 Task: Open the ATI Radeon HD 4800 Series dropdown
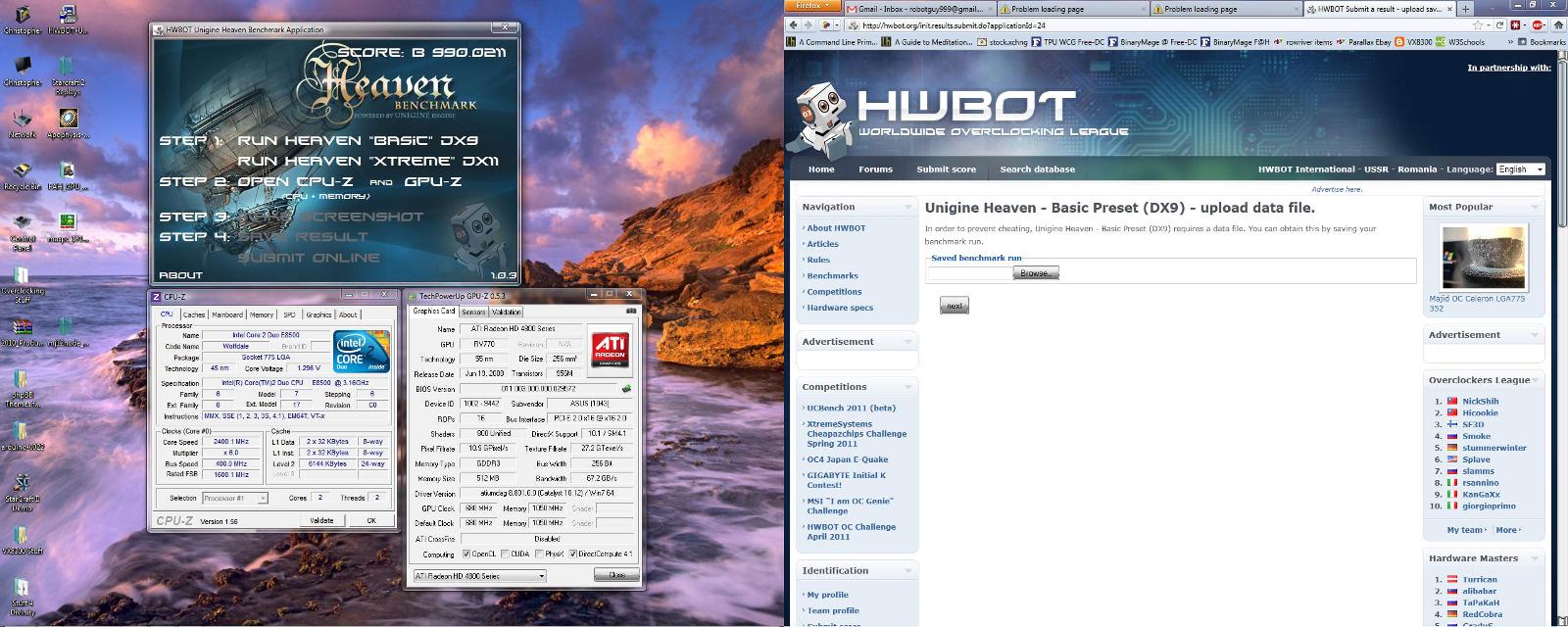point(478,576)
